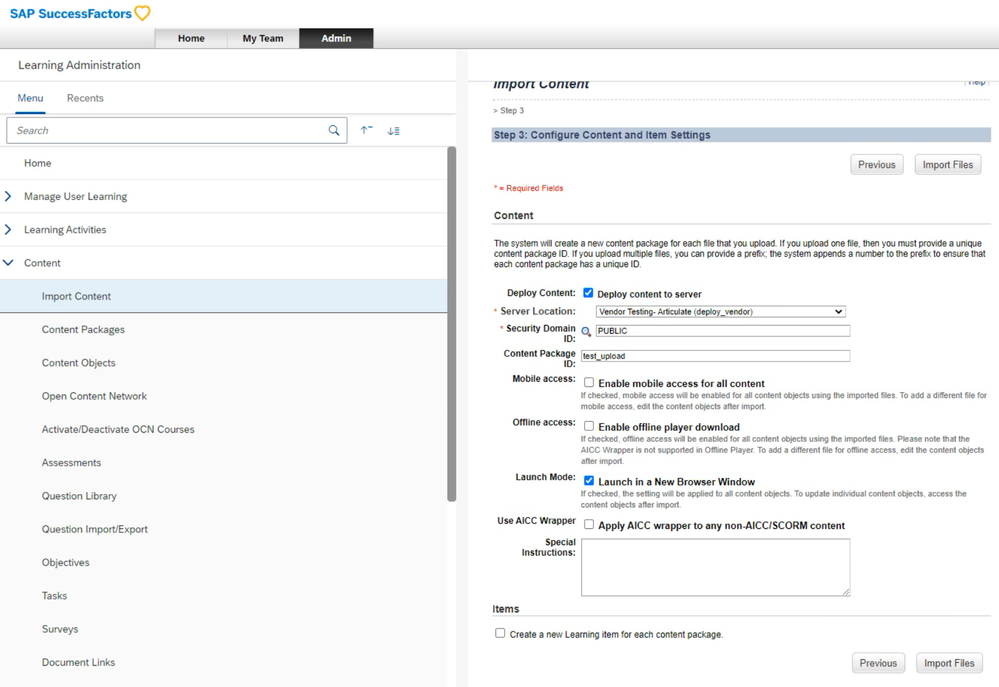Open the My Team tab
Viewport: 999px width, 687px height.
263,38
